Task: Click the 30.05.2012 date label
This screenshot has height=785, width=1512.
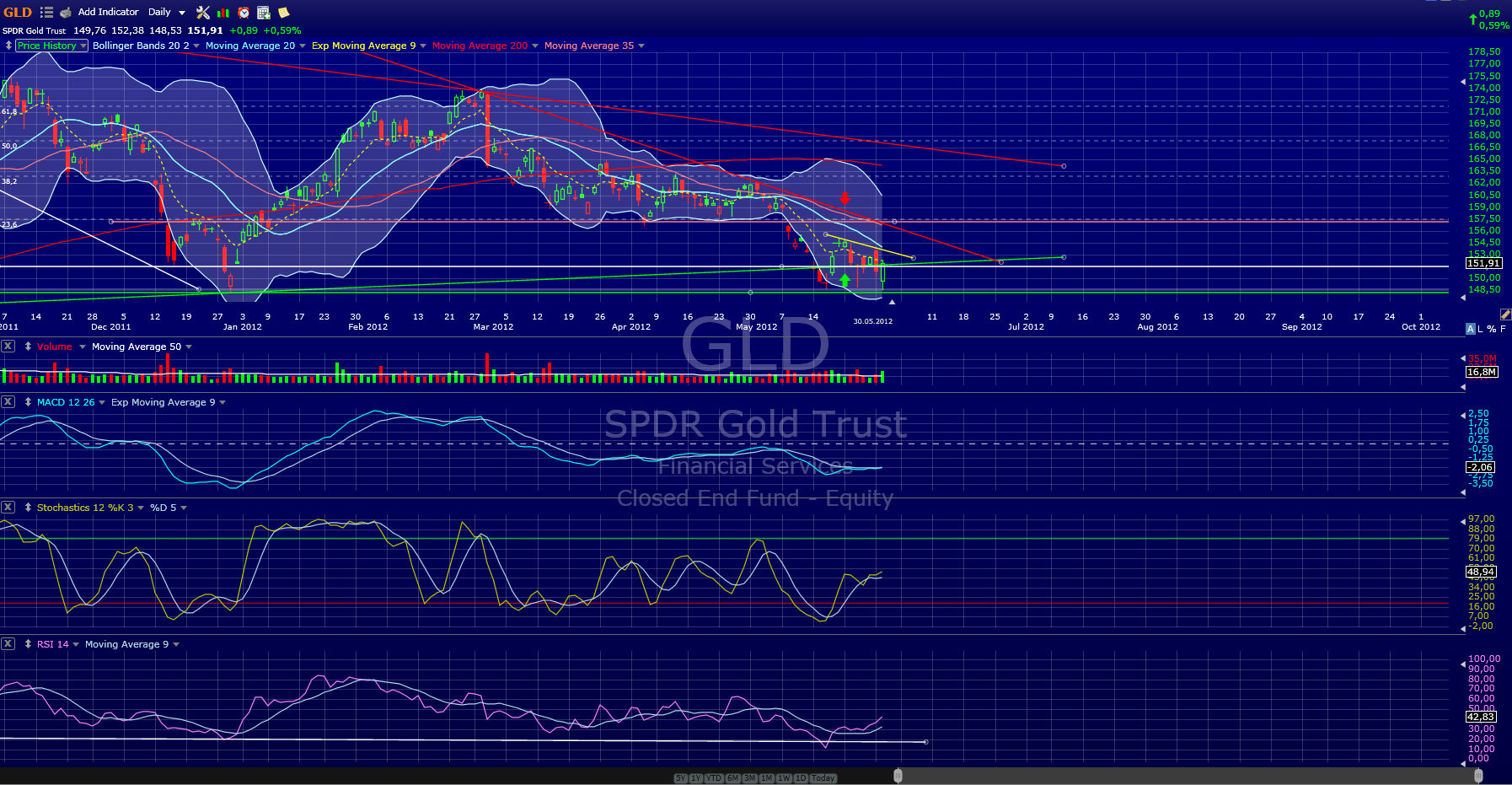Action: 872,321
